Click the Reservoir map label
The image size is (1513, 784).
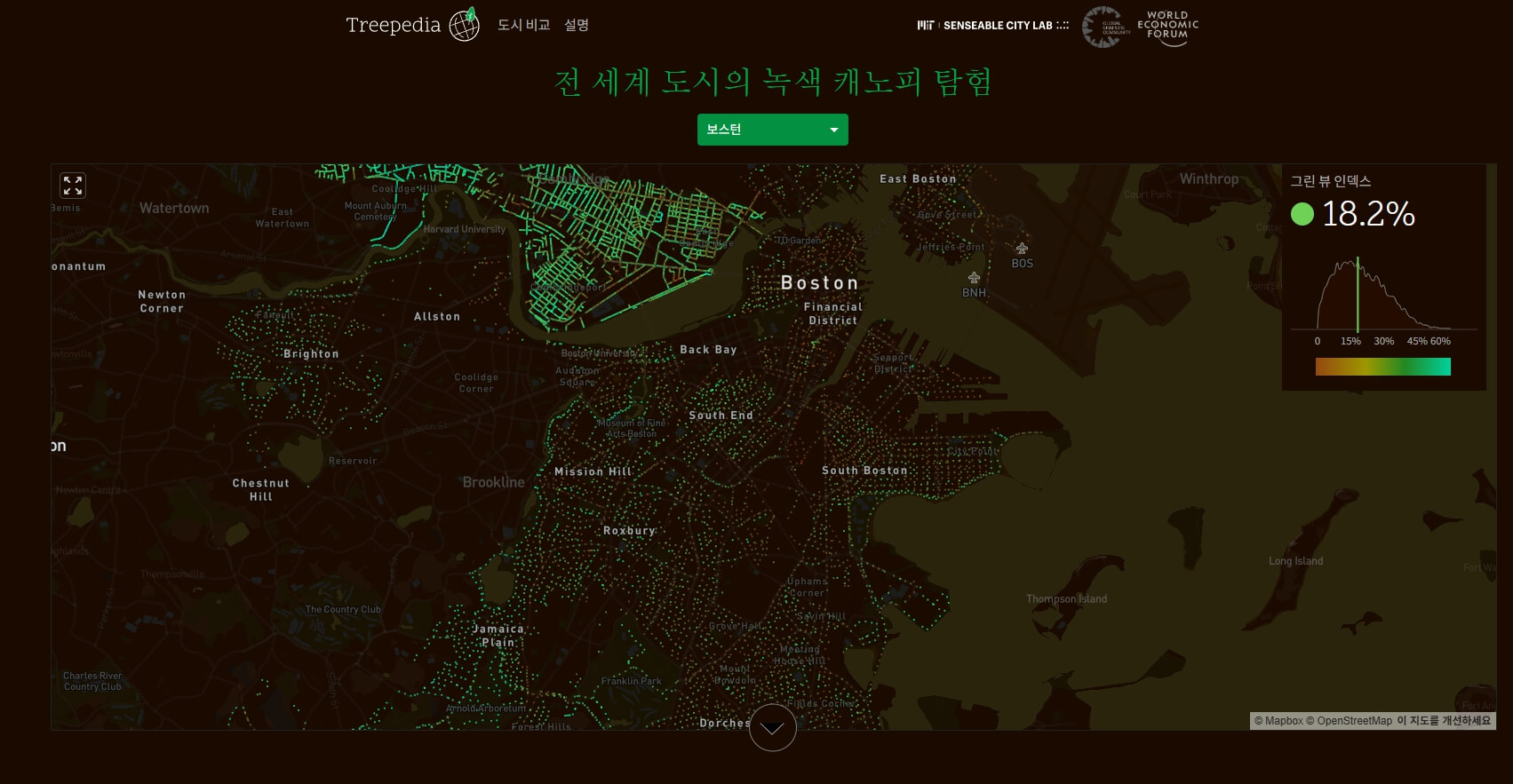point(353,461)
